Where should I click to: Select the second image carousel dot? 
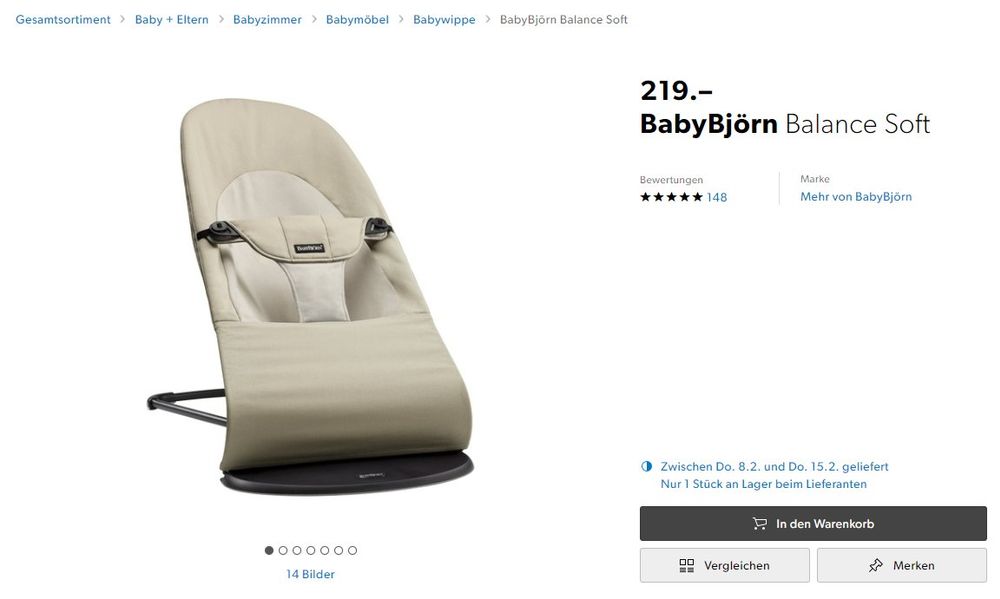(x=283, y=550)
